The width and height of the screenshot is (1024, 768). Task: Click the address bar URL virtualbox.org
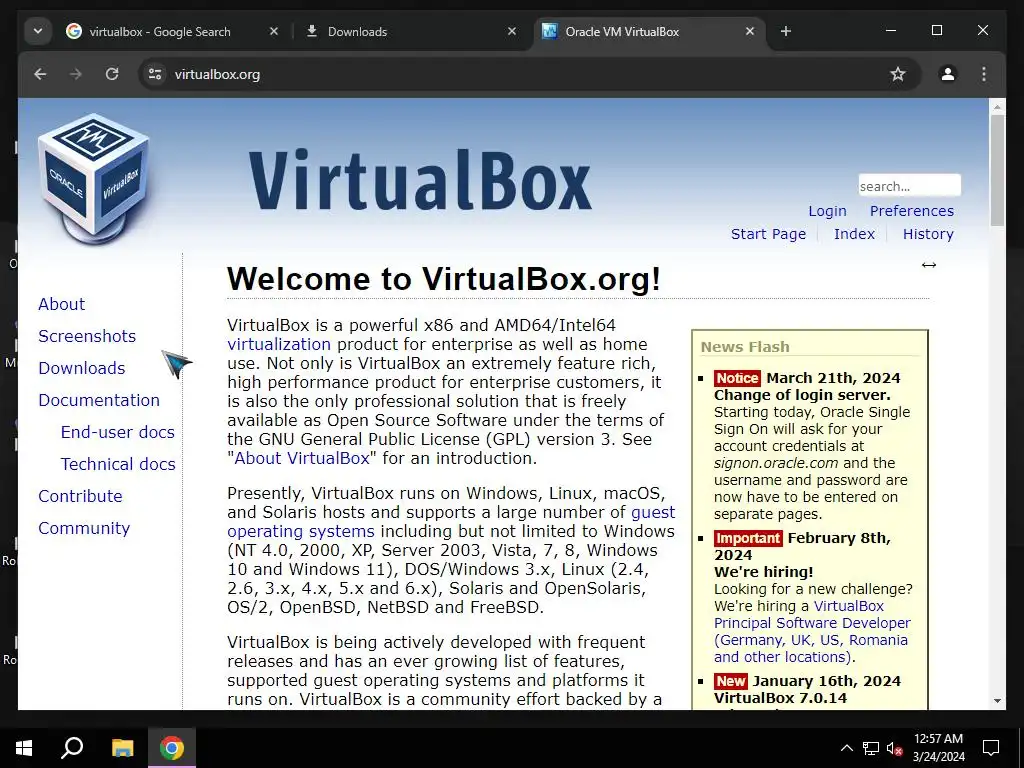[217, 74]
